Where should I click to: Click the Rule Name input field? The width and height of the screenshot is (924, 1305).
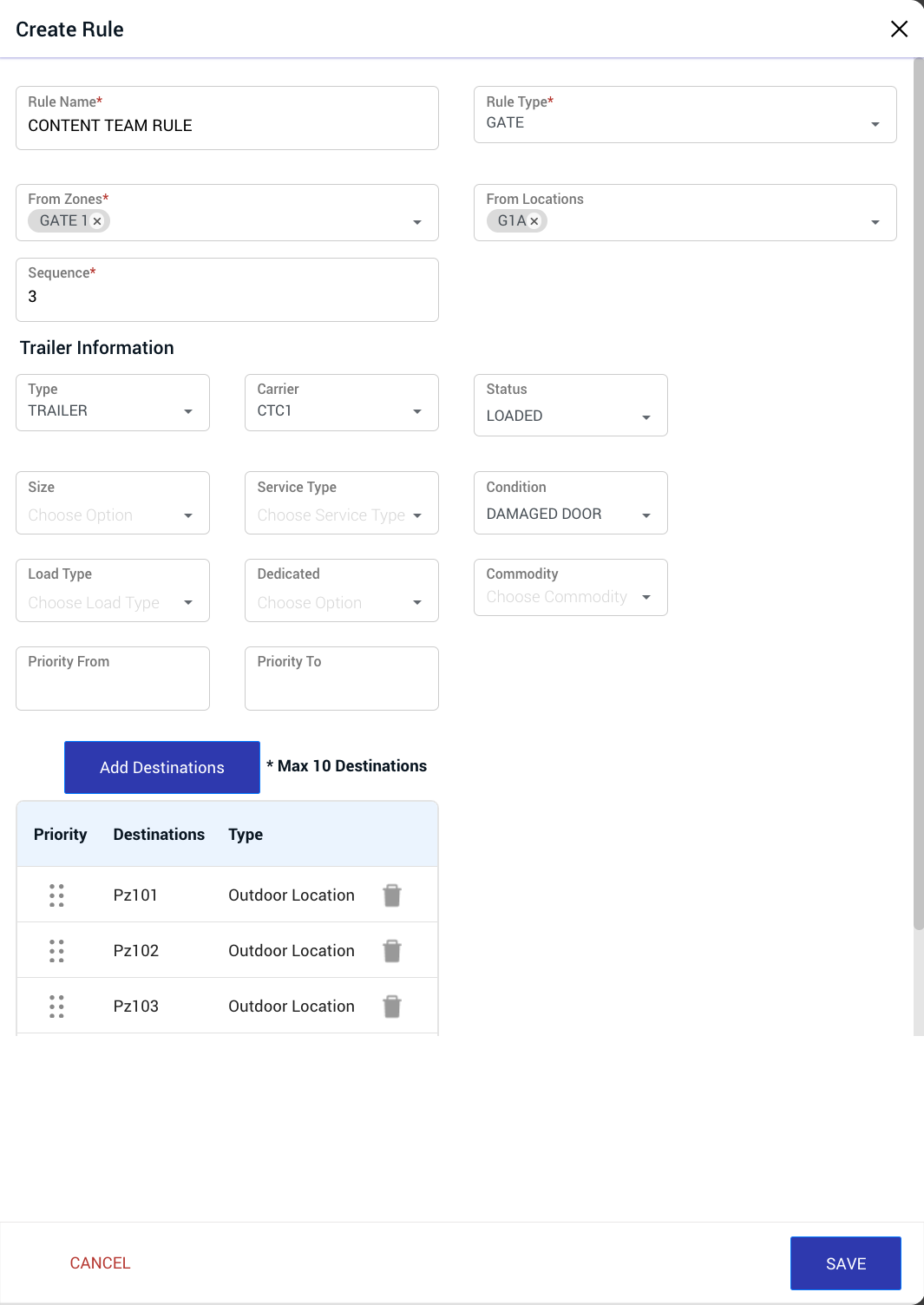pos(227,118)
